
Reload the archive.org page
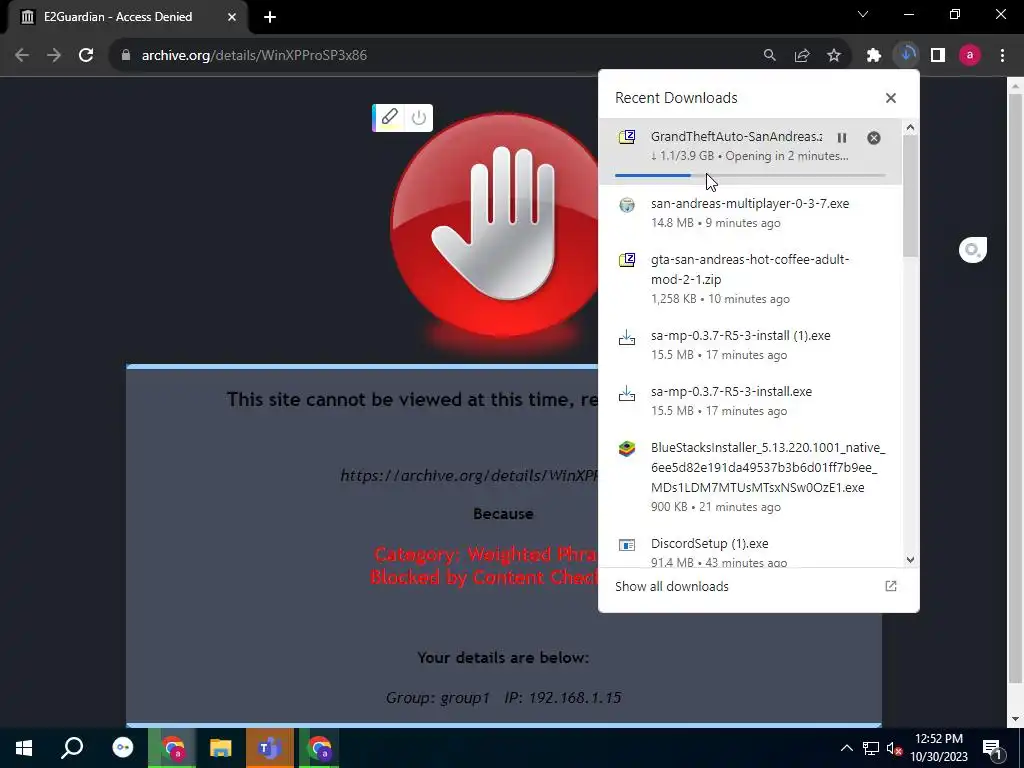[86, 56]
